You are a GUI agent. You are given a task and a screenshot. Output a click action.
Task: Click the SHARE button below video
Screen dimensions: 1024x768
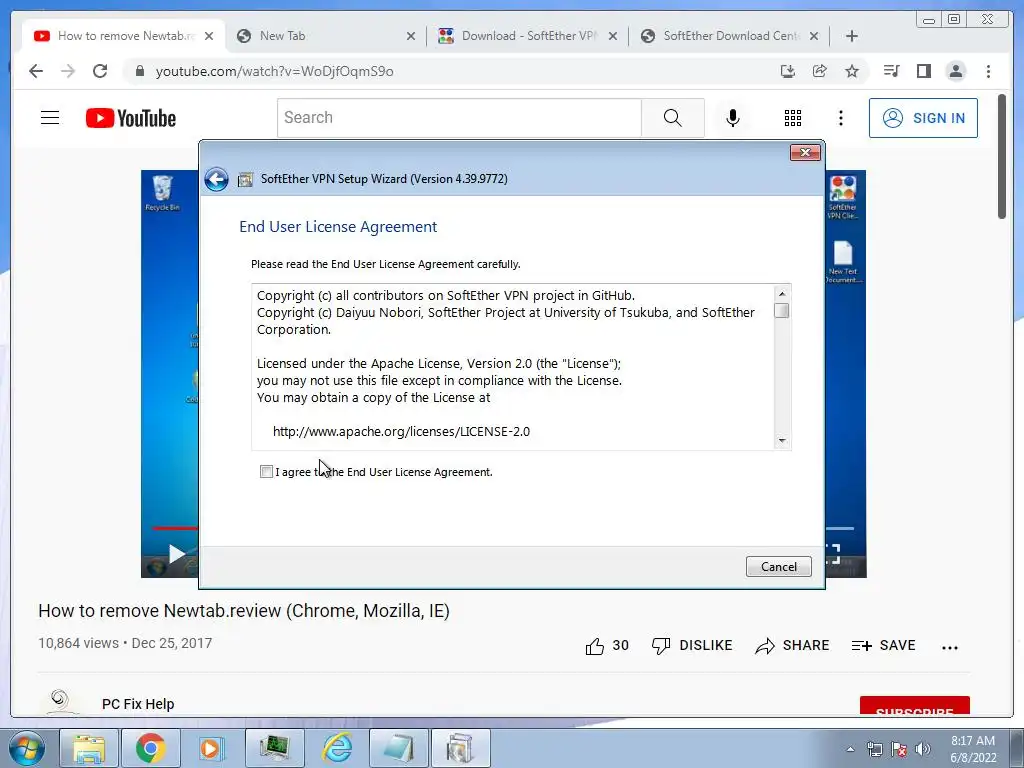(792, 646)
